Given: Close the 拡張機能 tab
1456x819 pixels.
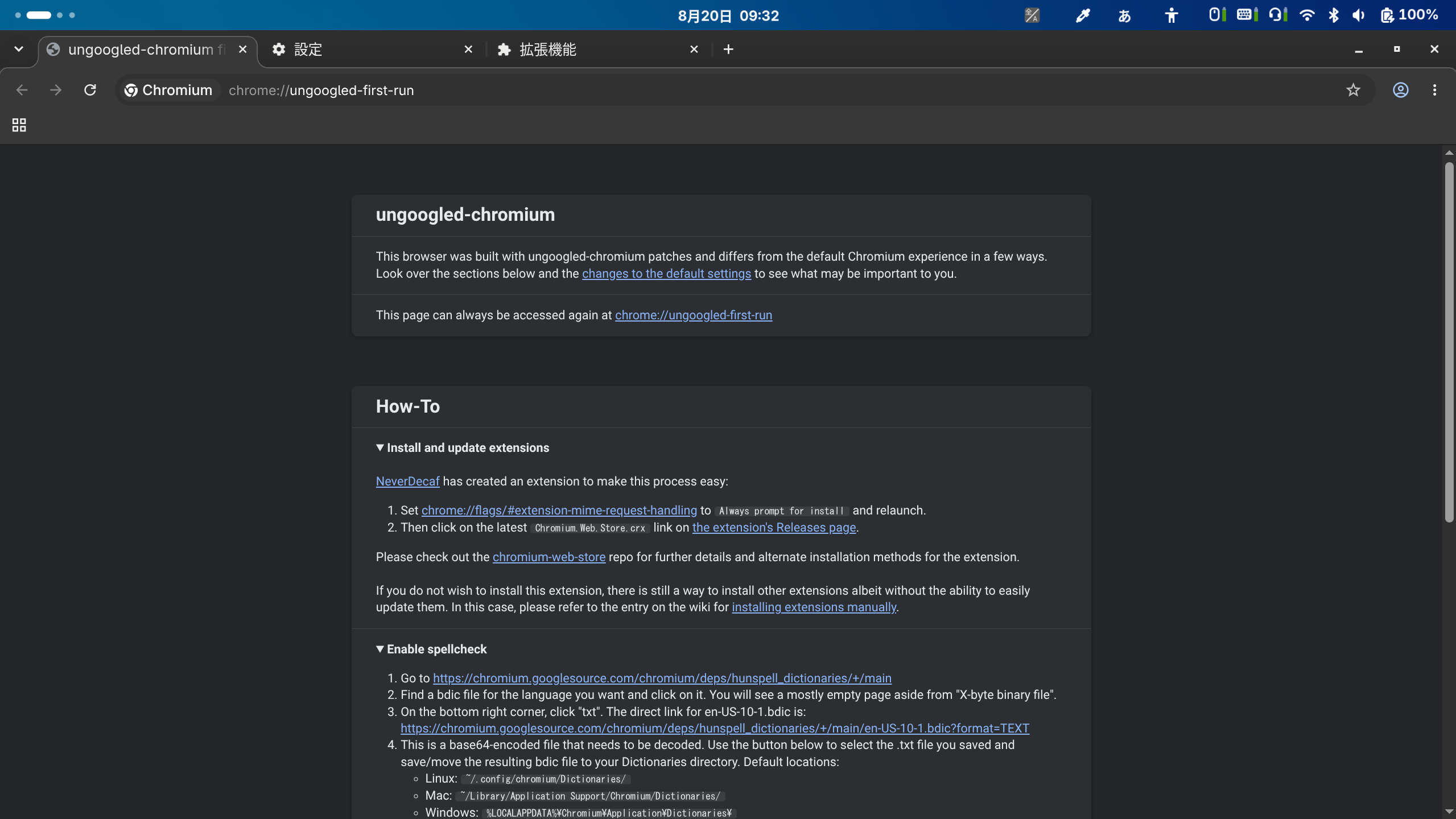Looking at the screenshot, I should coord(694,50).
